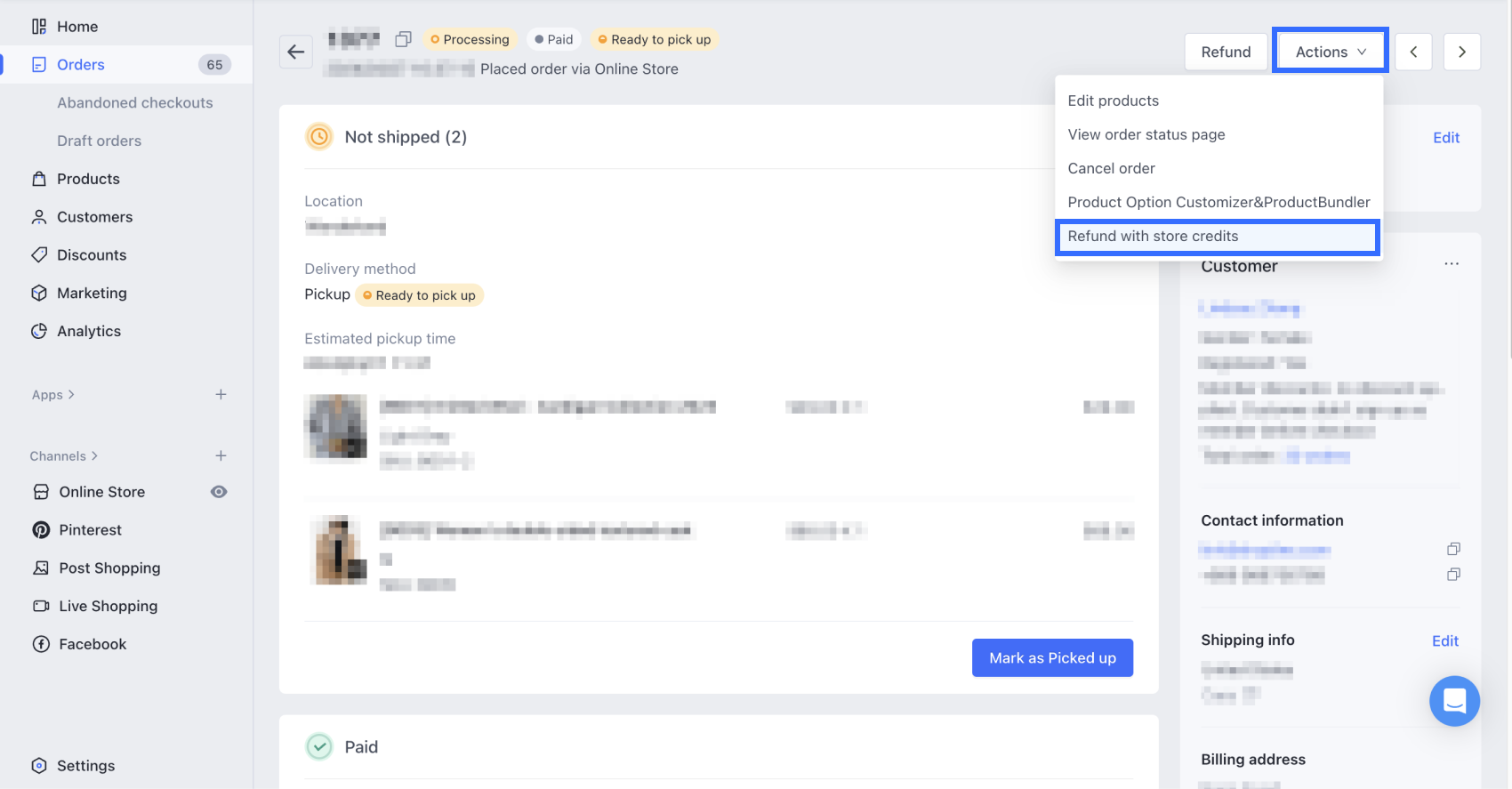Click the back arrow button
This screenshot has height=789, width=1512.
click(296, 52)
